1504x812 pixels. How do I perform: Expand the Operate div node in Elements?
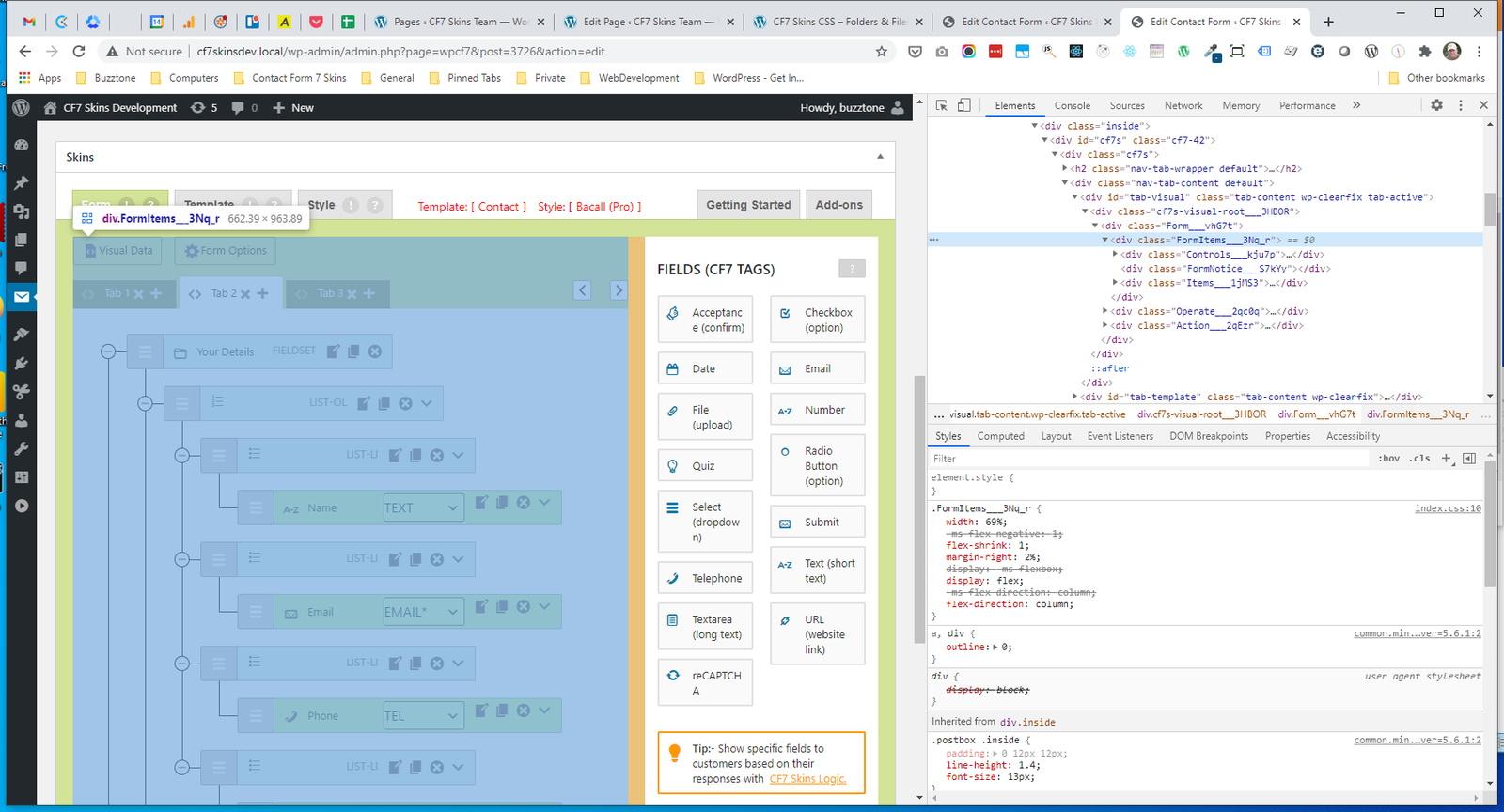tap(1104, 311)
